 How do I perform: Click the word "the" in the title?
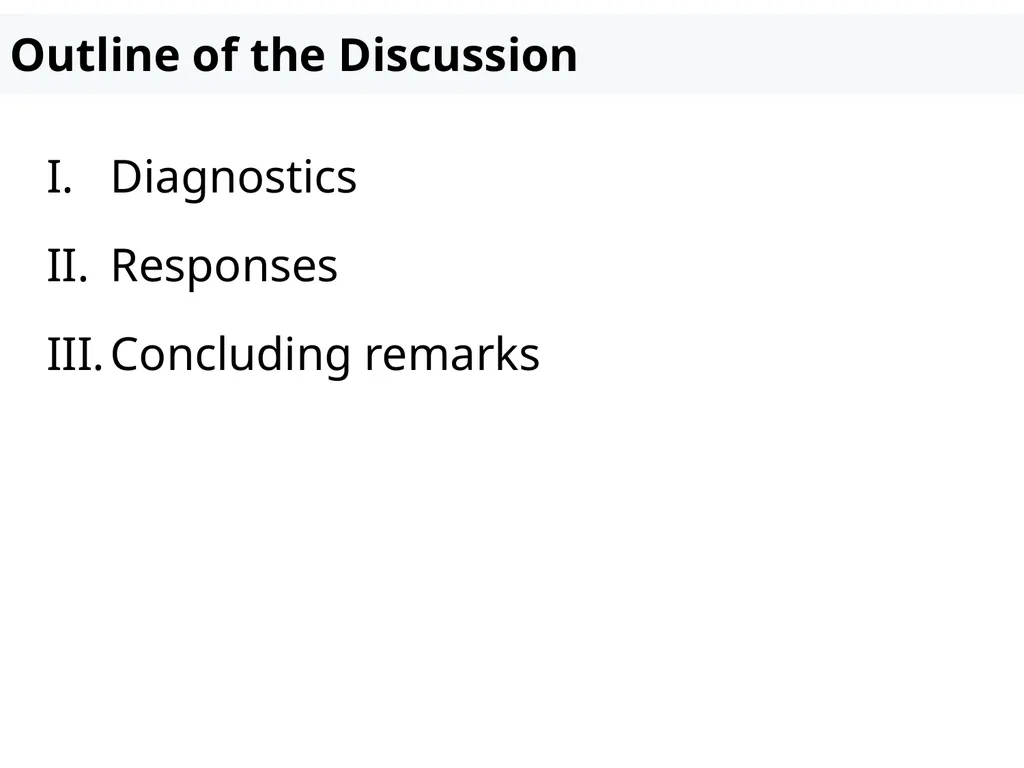(x=288, y=55)
